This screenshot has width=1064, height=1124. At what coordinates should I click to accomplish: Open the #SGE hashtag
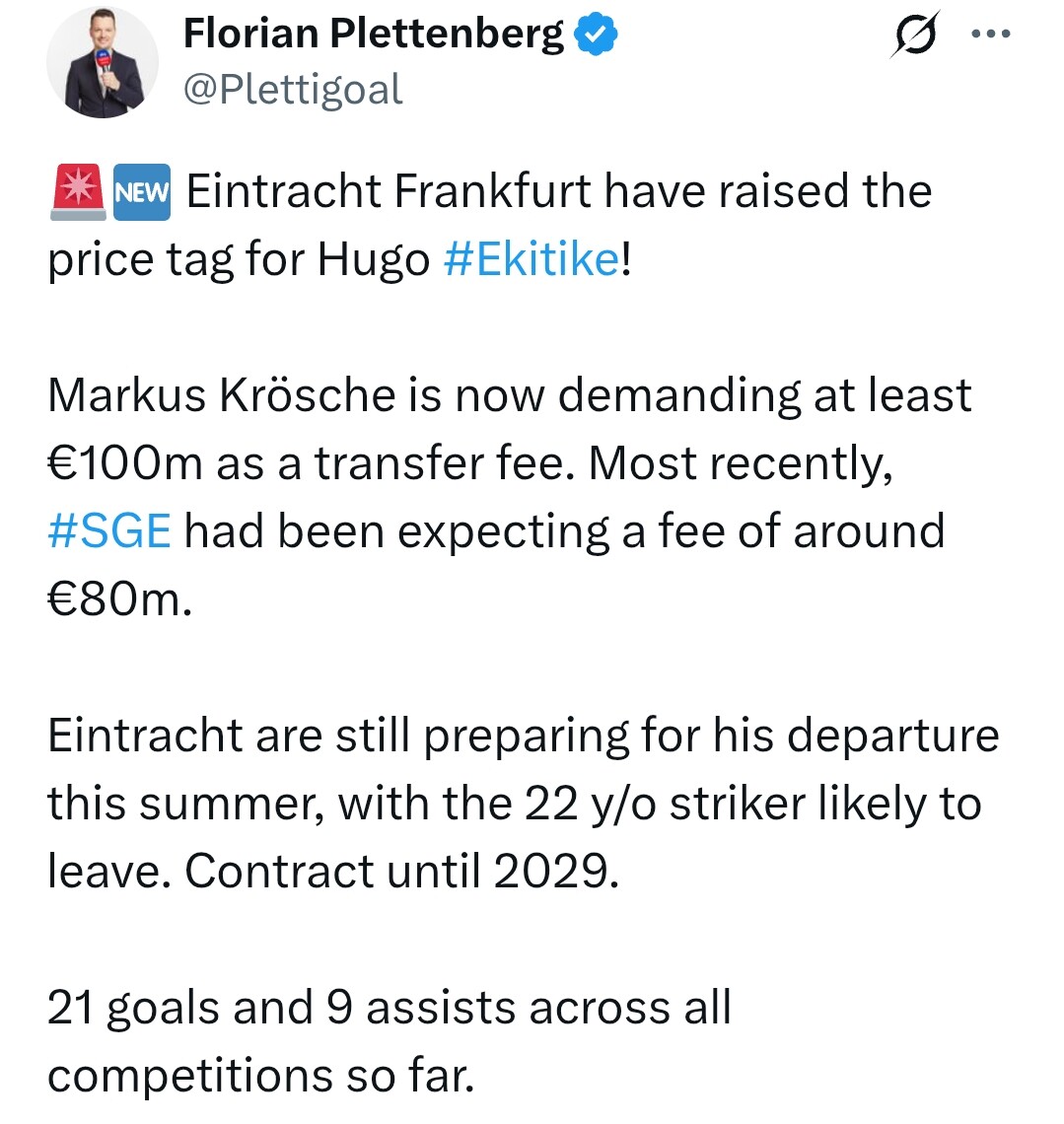(x=109, y=531)
